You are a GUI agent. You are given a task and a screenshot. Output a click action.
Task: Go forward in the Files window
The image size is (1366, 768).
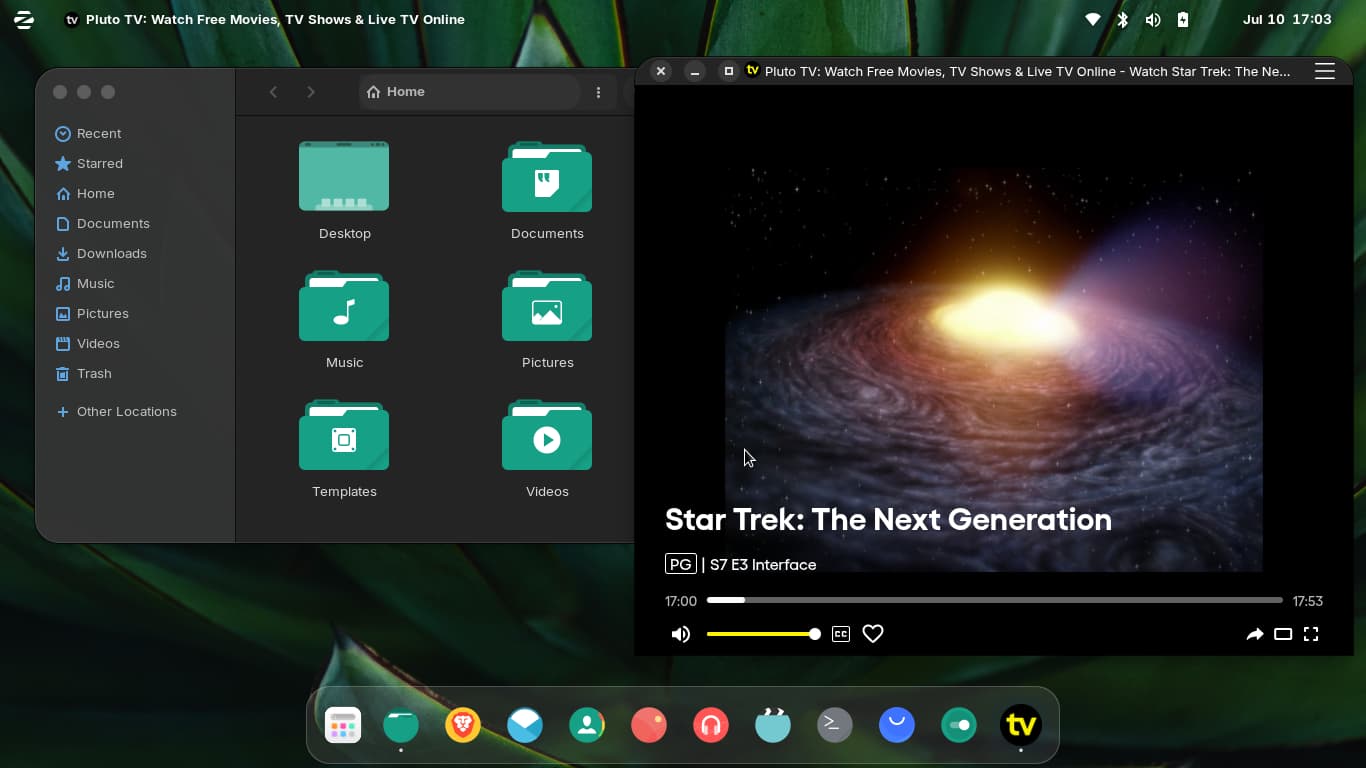tap(311, 92)
